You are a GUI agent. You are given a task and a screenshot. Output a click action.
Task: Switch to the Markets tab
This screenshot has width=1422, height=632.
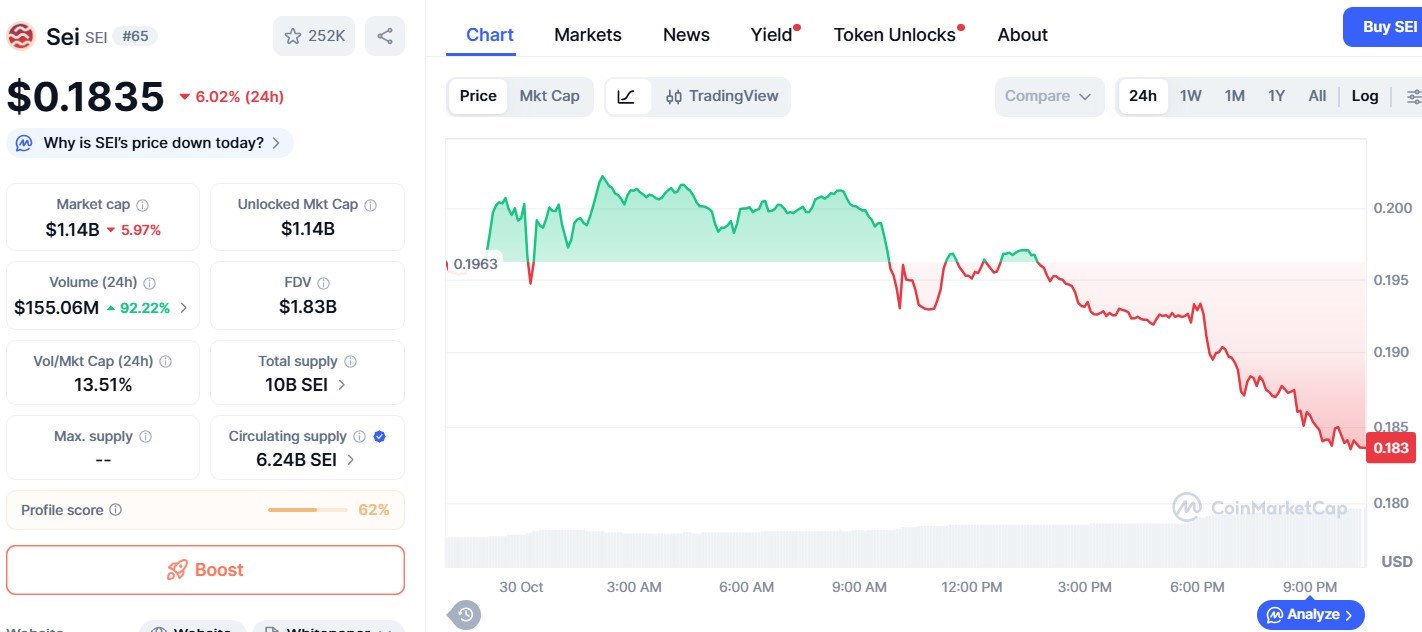pos(588,34)
